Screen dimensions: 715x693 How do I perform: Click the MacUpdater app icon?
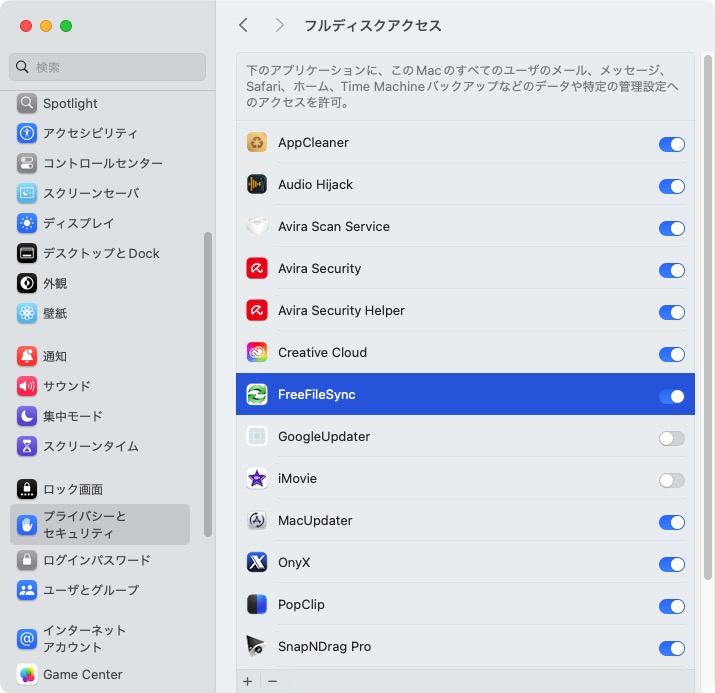(257, 521)
